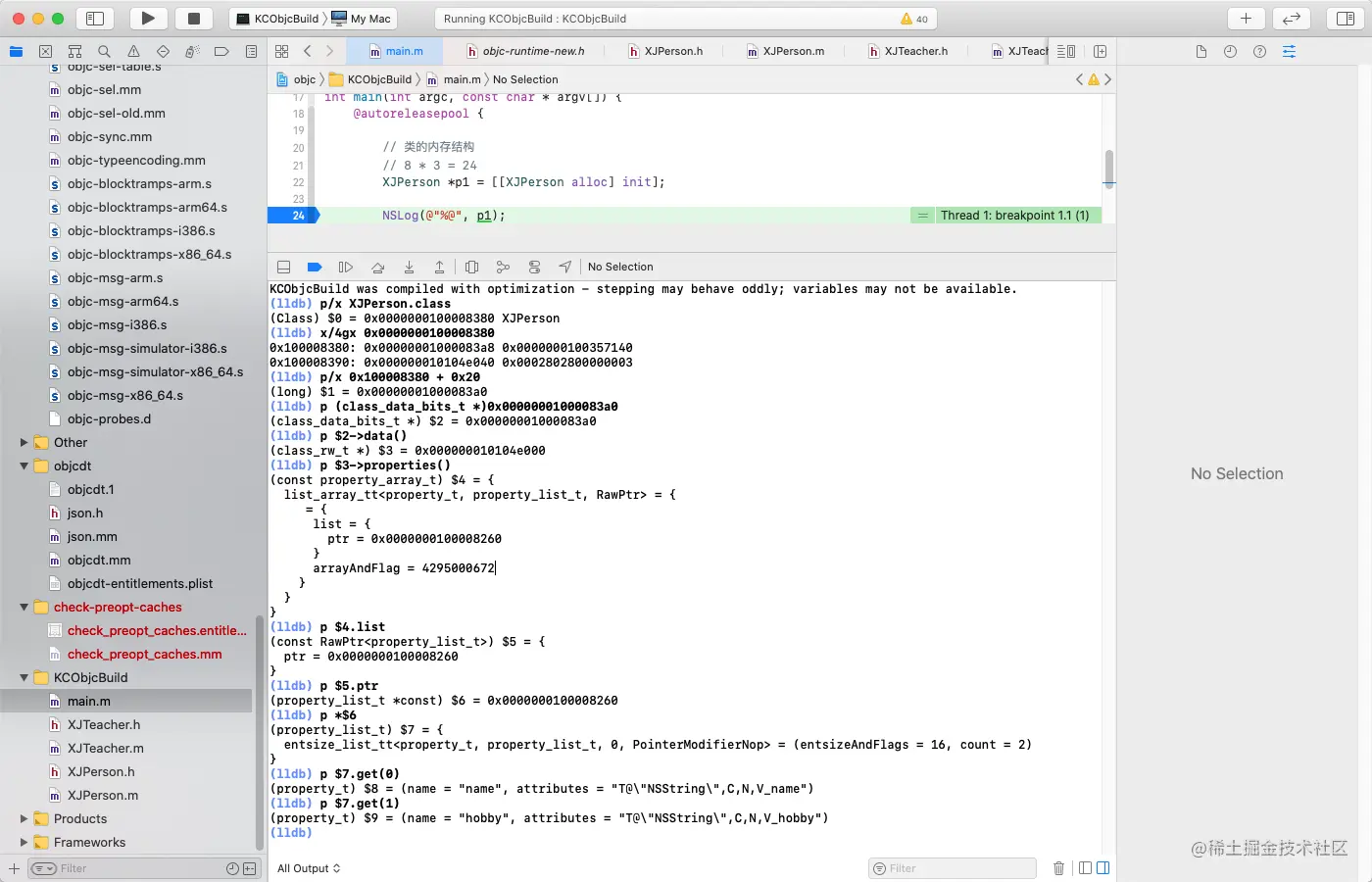1372x882 pixels.
Task: Run the KCObjcBuild scheme
Action: point(148,18)
